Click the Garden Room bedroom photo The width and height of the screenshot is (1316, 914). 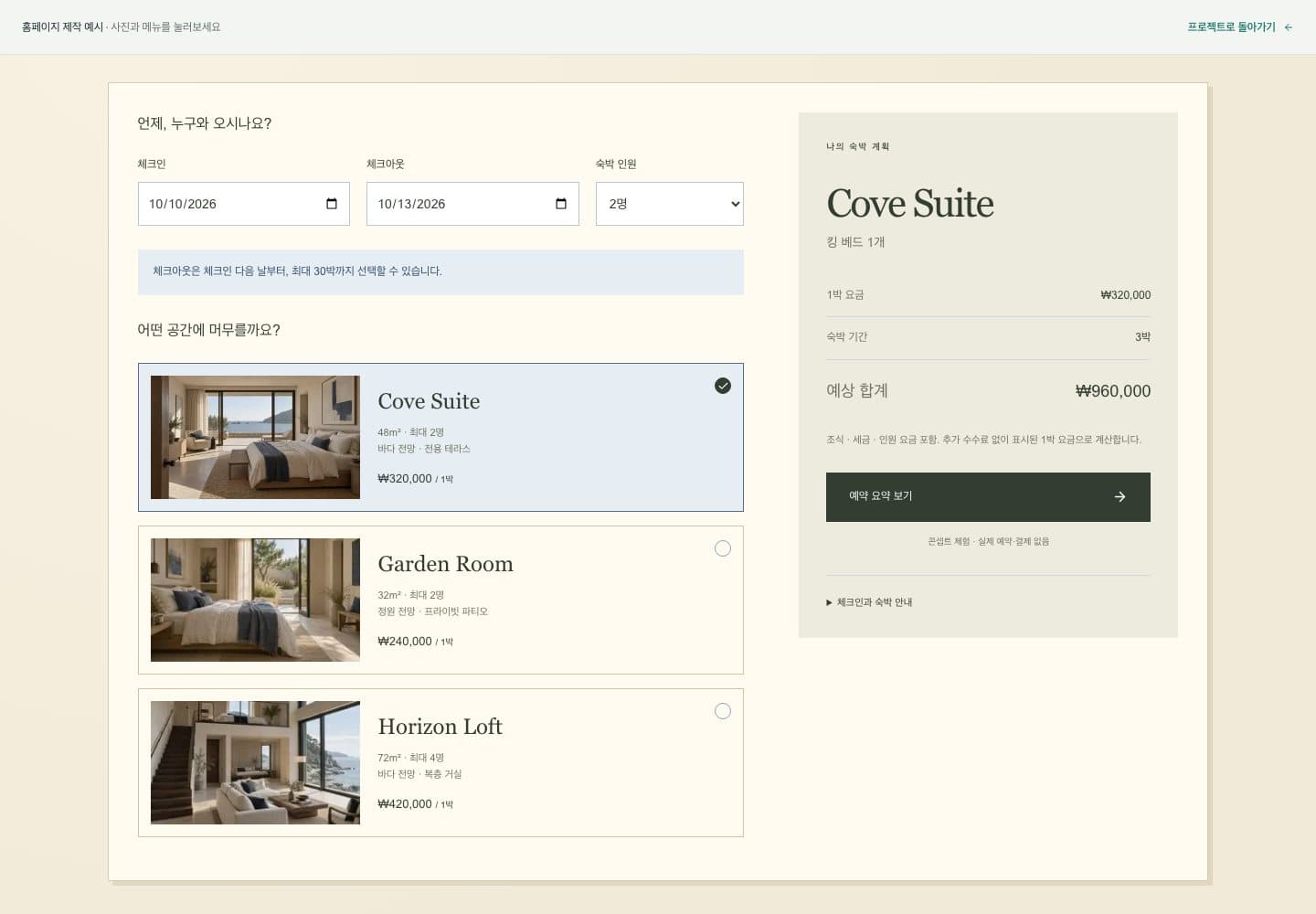pyautogui.click(x=255, y=600)
